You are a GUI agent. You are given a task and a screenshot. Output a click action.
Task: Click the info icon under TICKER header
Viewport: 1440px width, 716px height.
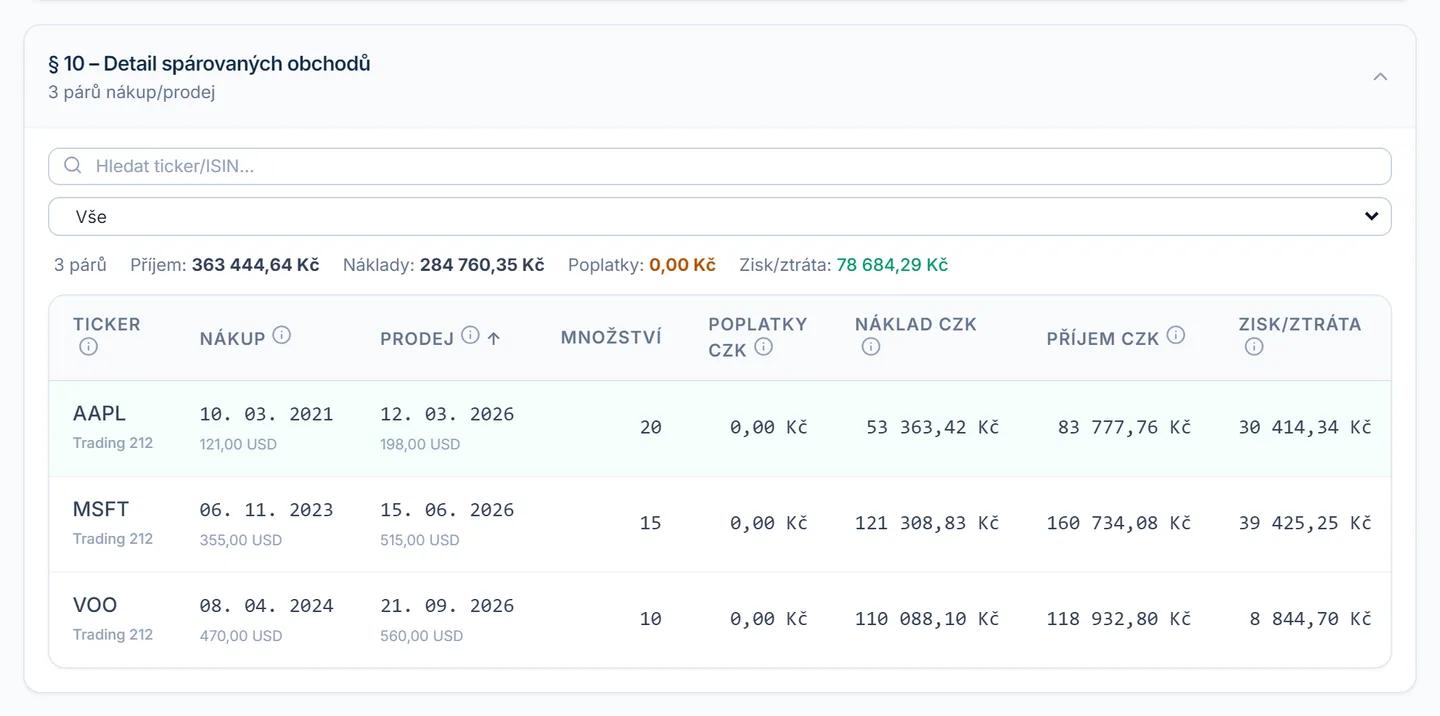tap(88, 347)
